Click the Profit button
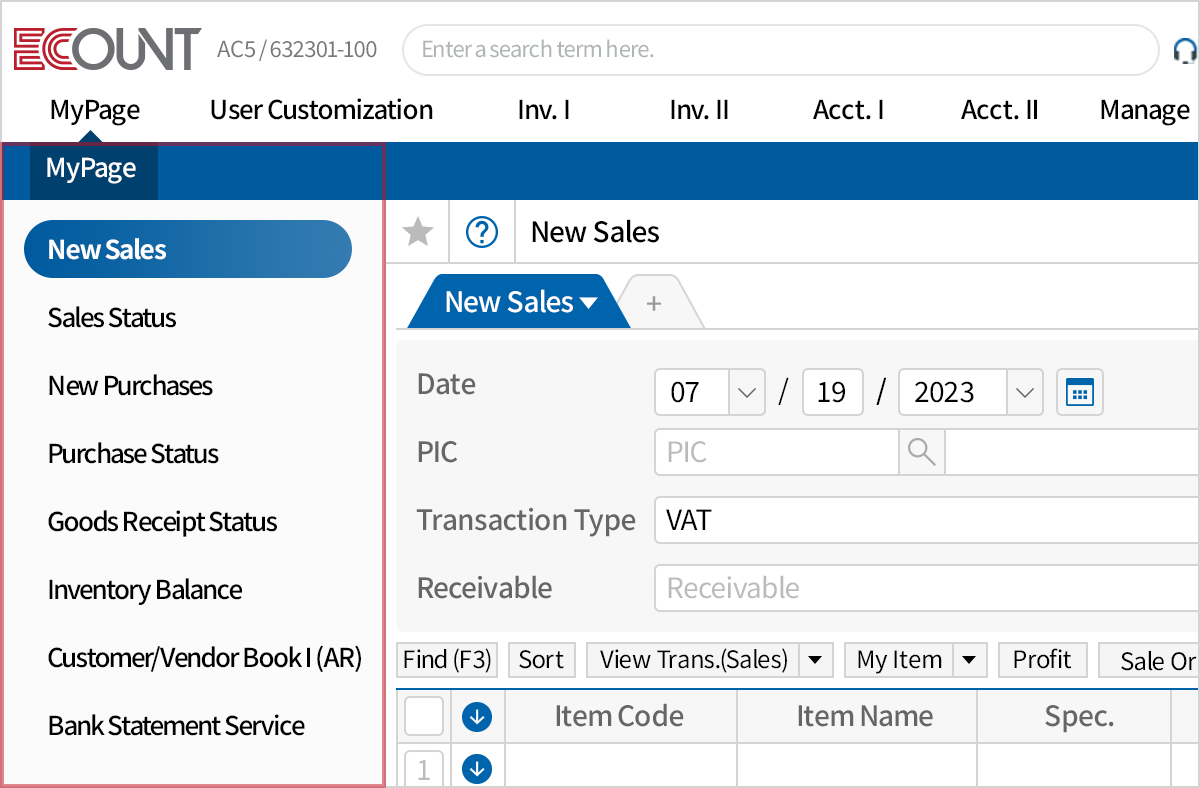 (x=1042, y=659)
